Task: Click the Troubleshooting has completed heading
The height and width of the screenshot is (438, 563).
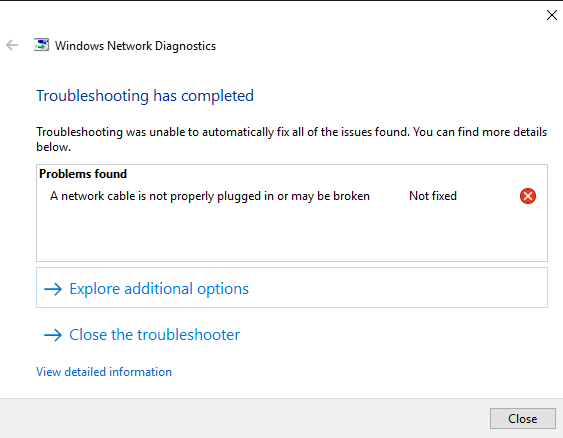Action: [x=145, y=96]
